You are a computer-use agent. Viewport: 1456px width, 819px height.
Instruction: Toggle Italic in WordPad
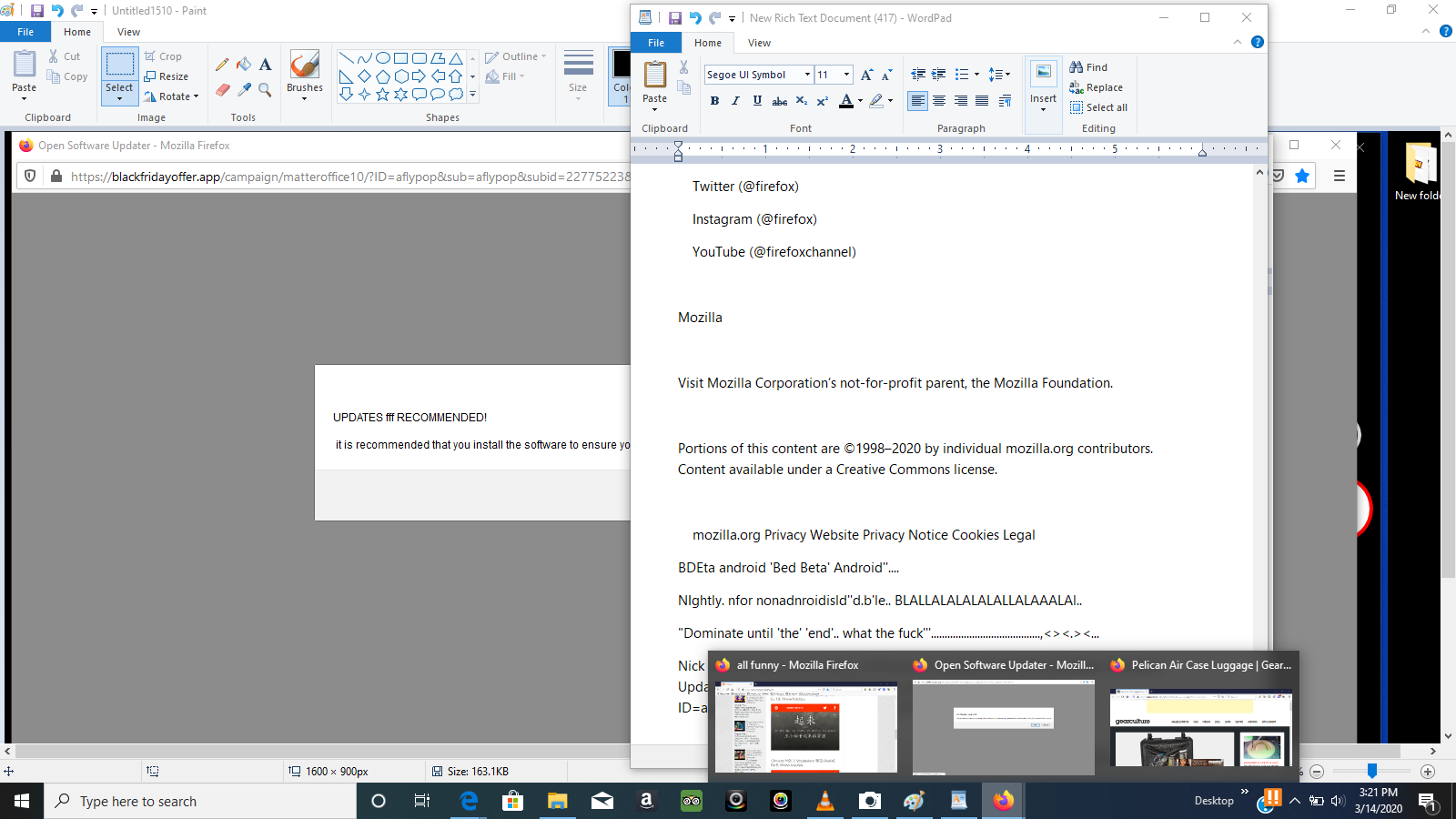[736, 101]
